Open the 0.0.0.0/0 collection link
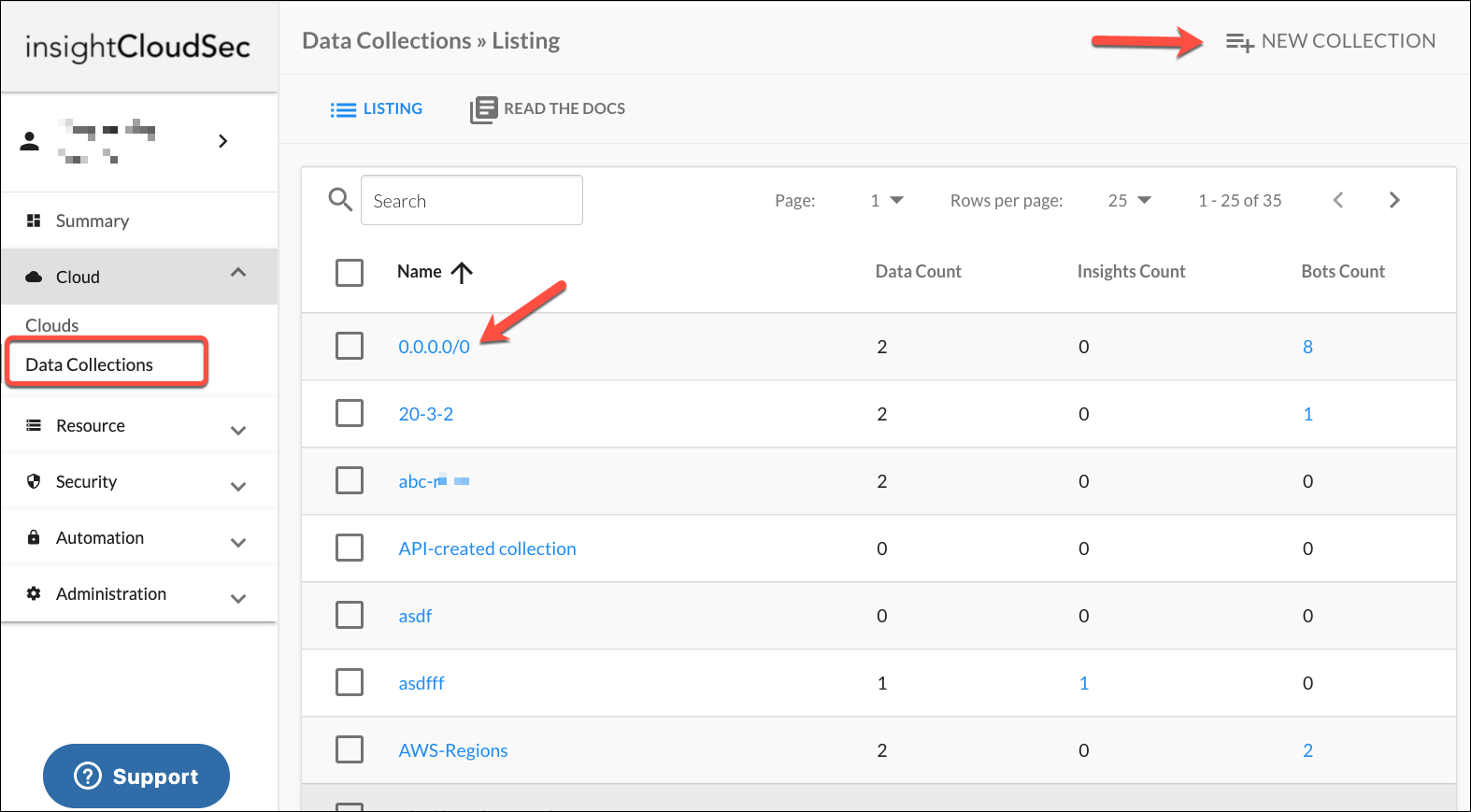The height and width of the screenshot is (812, 1471). point(435,347)
